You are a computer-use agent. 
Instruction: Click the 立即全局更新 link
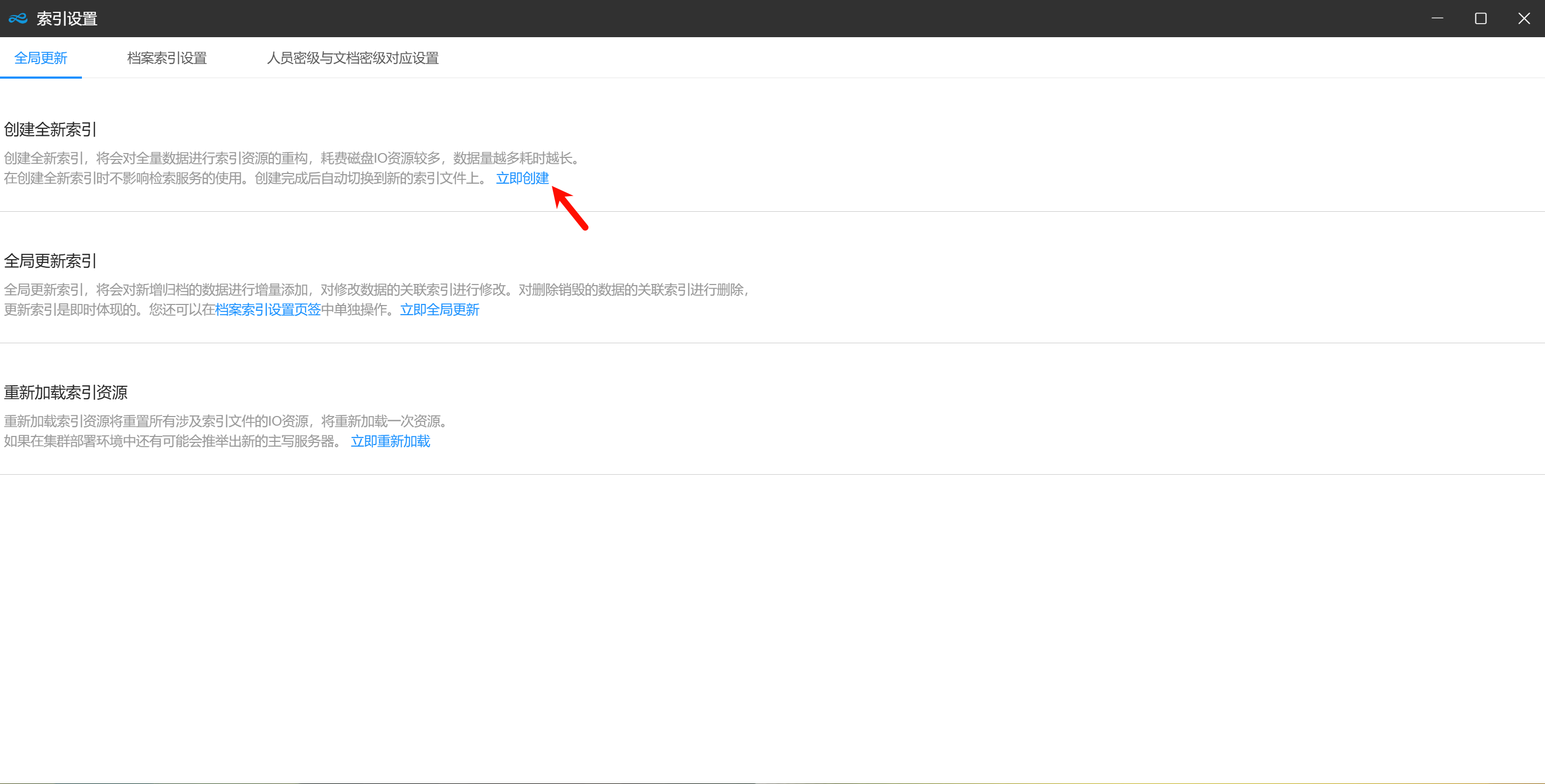tap(439, 309)
